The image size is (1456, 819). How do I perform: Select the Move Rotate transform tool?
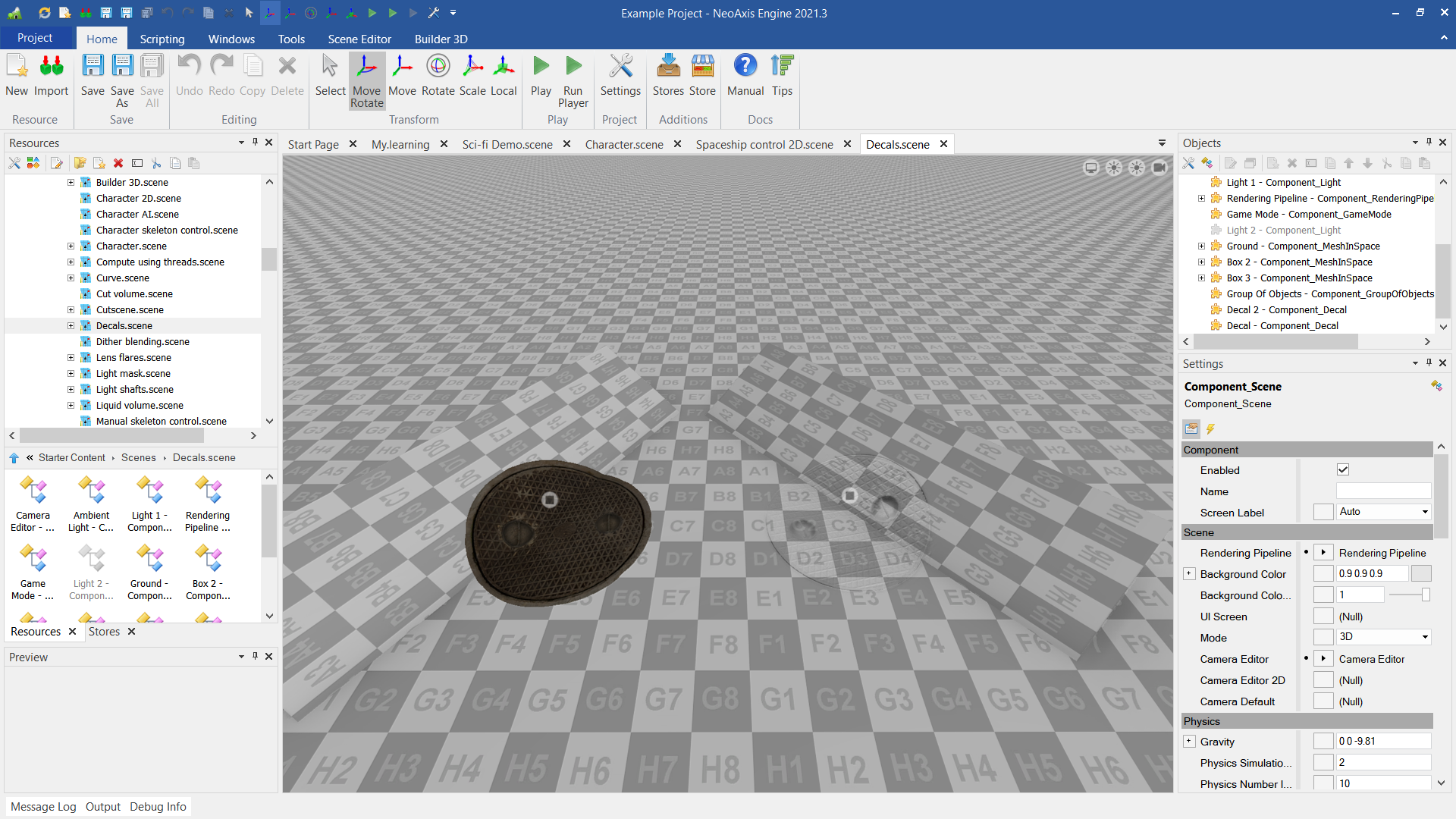click(x=366, y=80)
